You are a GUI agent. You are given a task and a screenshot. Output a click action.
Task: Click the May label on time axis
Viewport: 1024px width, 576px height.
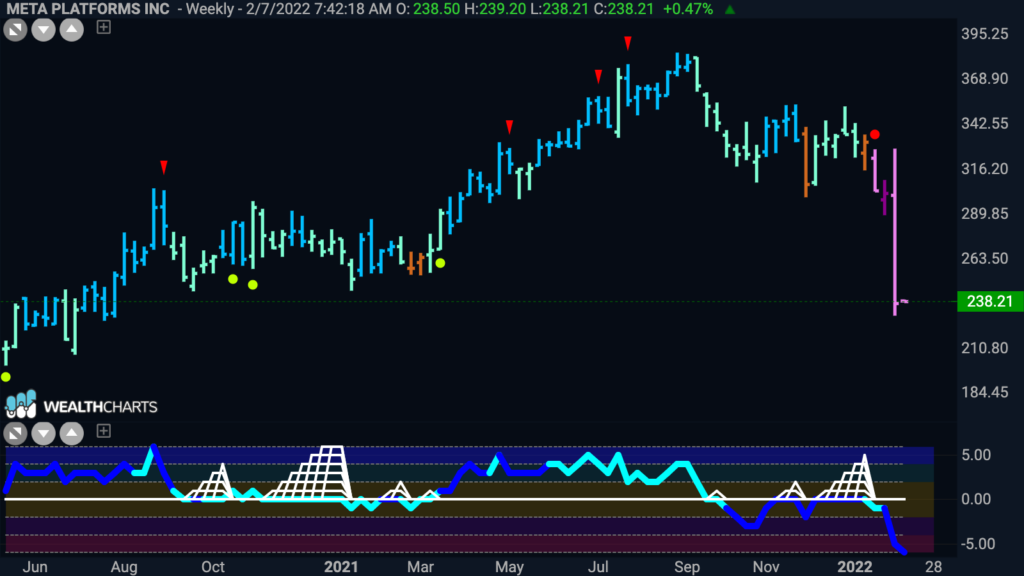509,567
